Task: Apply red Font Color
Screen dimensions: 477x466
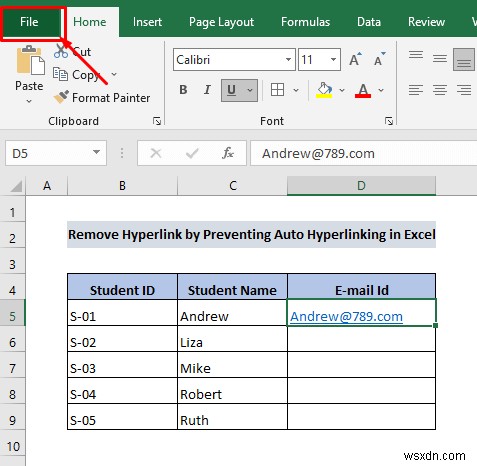Action: pyautogui.click(x=363, y=90)
